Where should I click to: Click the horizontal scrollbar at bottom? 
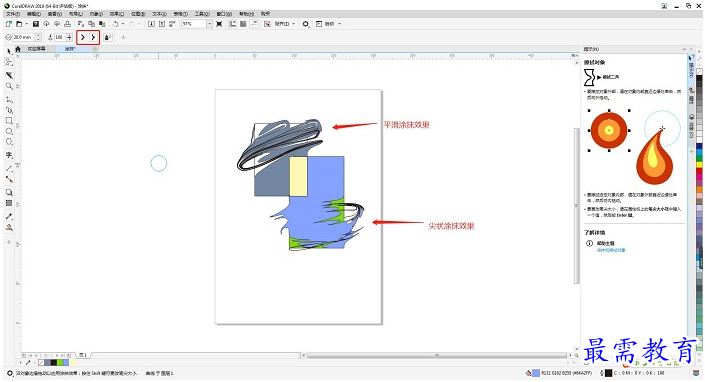436,355
